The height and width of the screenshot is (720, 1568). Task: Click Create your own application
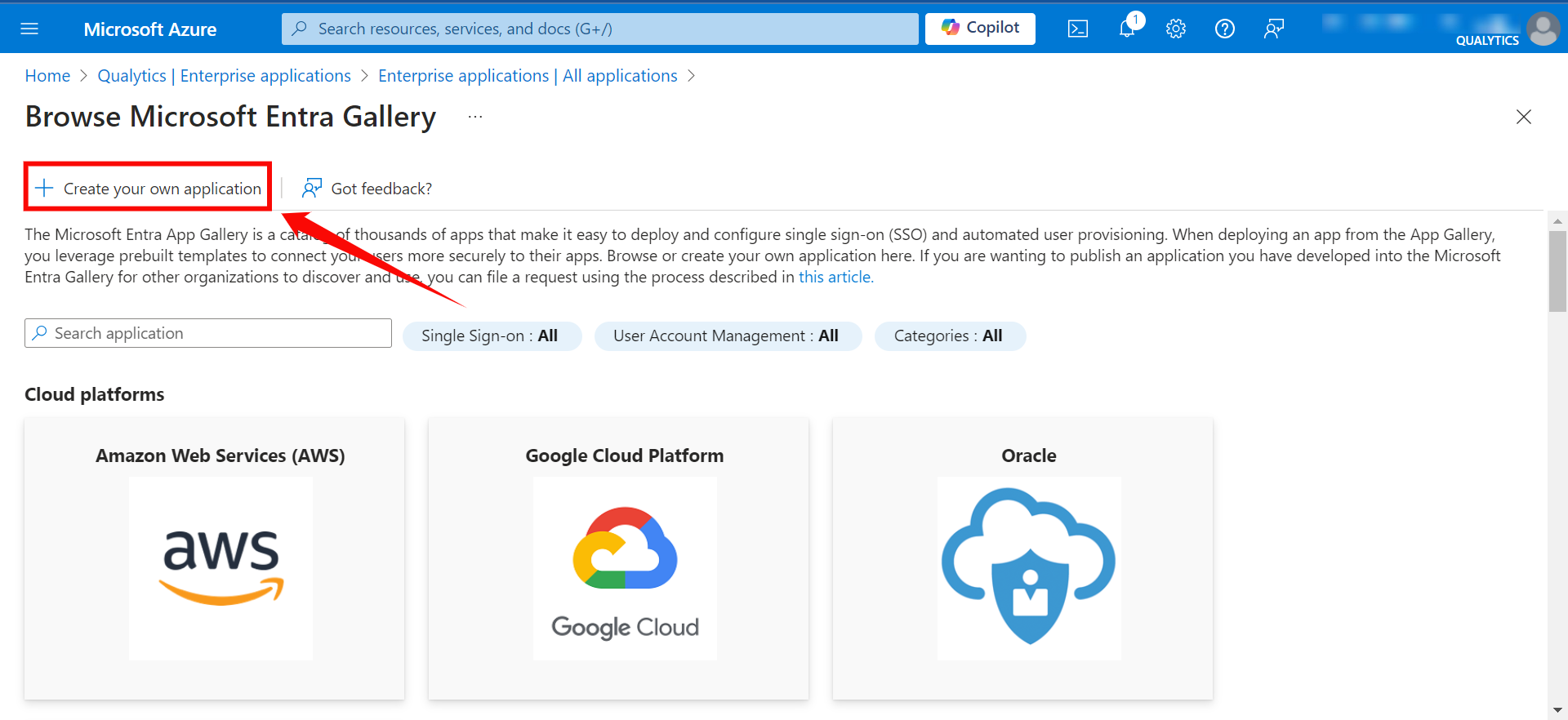[x=148, y=189]
